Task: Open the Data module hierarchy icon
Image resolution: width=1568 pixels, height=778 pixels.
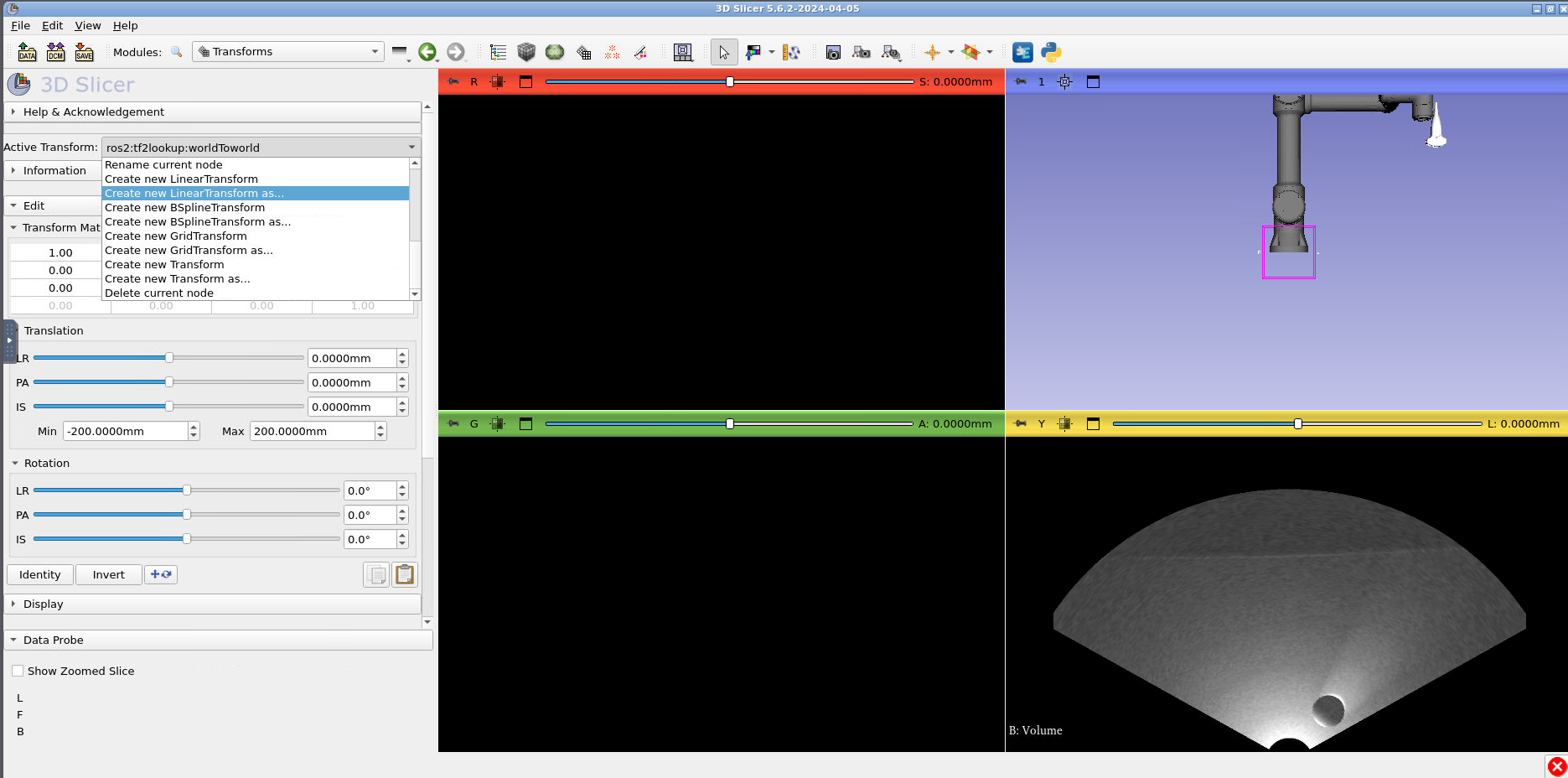Action: [x=498, y=52]
